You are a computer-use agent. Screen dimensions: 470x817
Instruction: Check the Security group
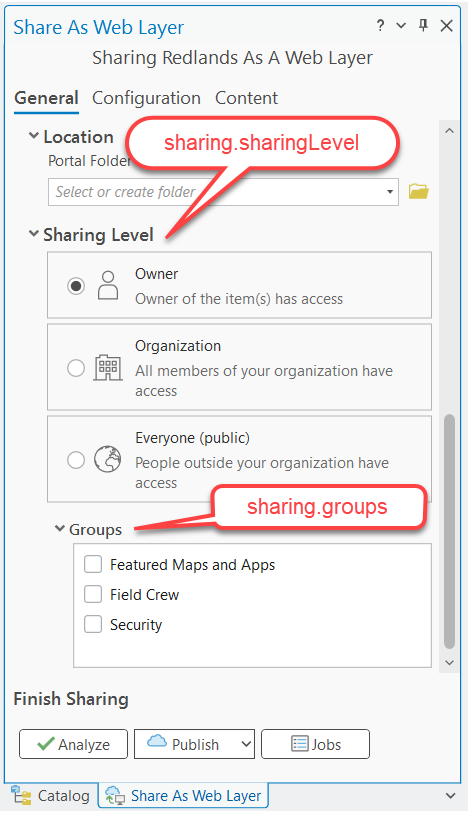pos(93,624)
